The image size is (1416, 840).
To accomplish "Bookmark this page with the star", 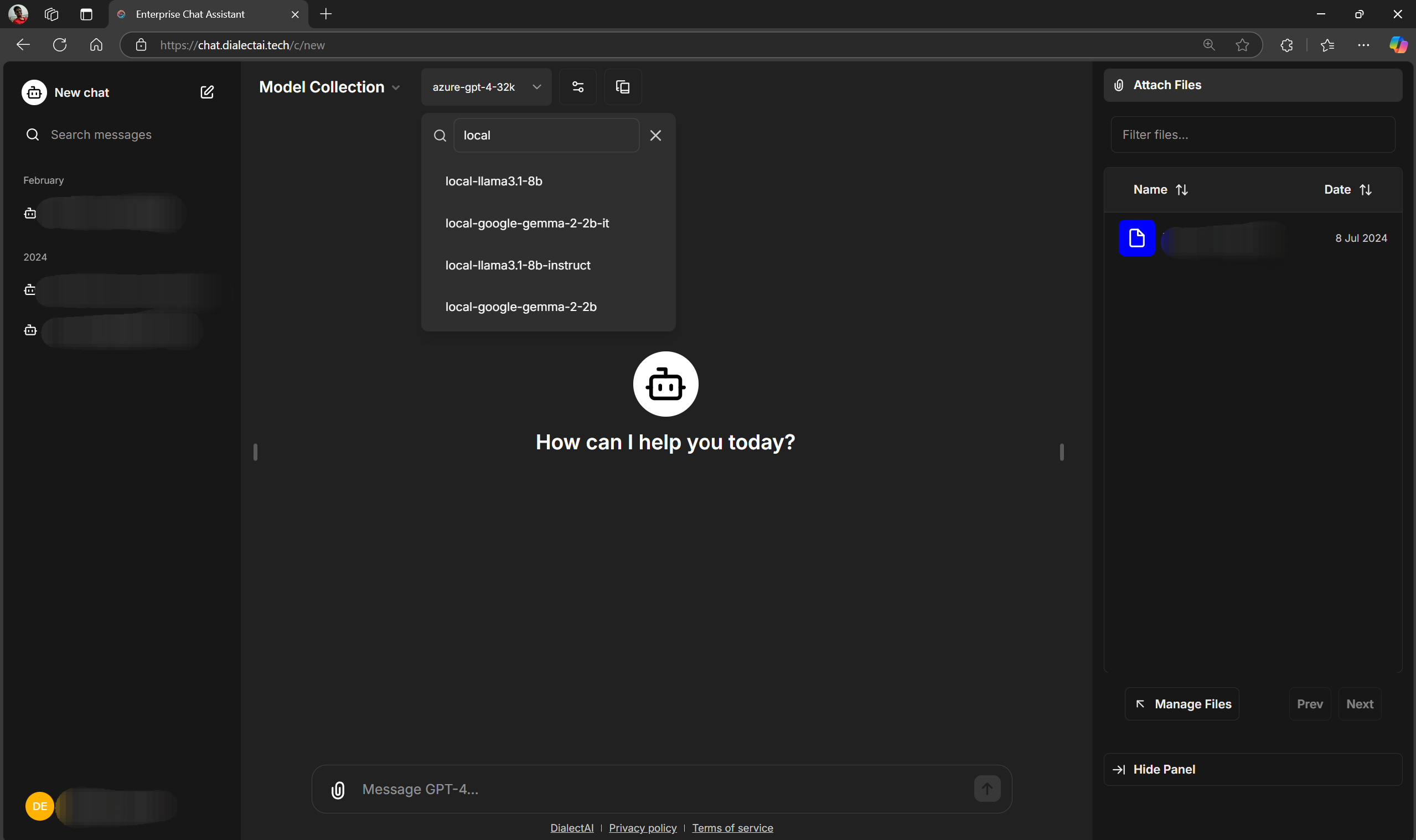I will [x=1242, y=45].
